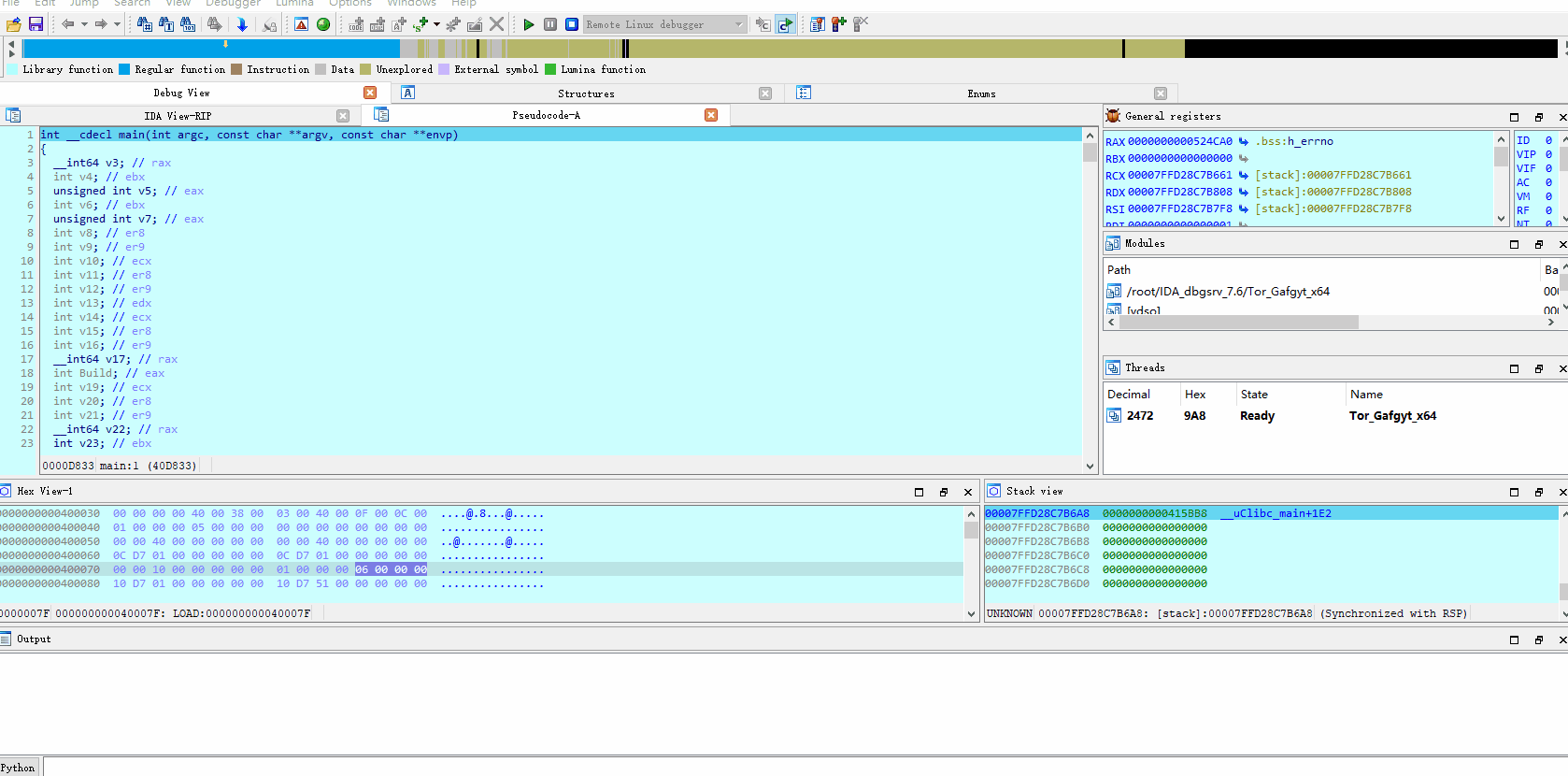Open forward-navigation history dropdown arrow
The image size is (1568, 776).
click(x=117, y=24)
